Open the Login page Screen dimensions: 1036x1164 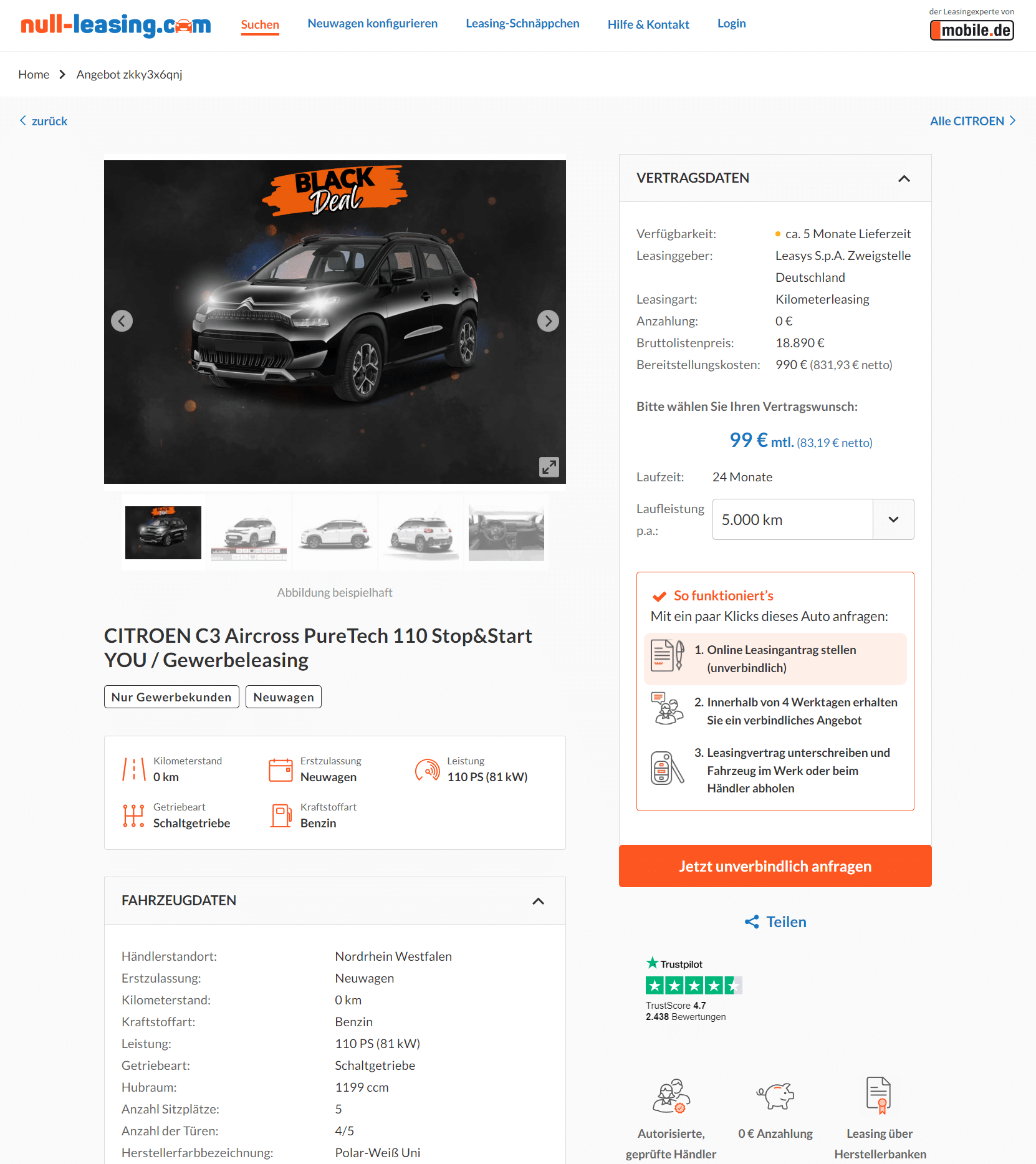tap(731, 24)
